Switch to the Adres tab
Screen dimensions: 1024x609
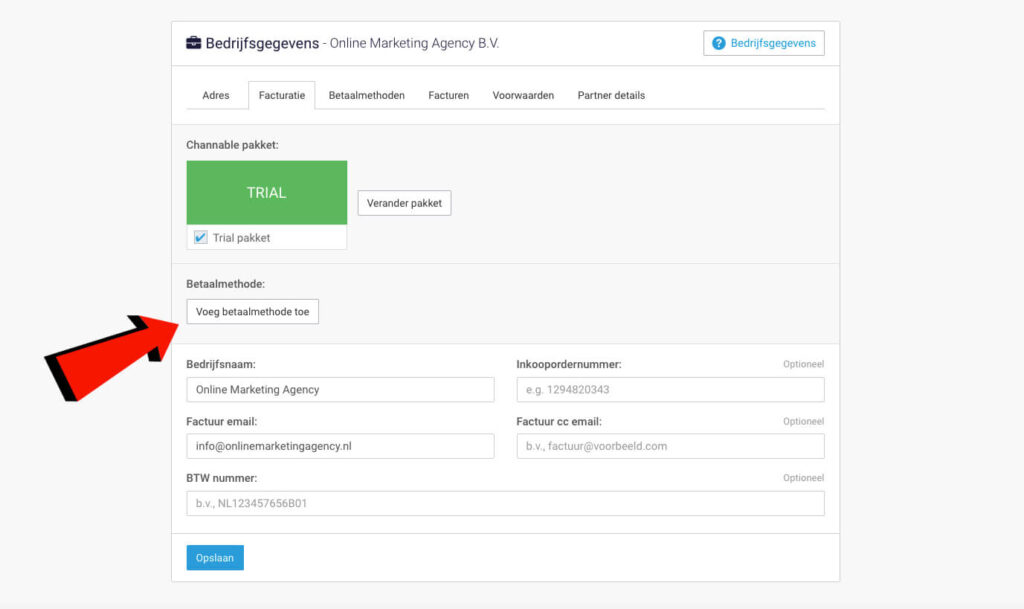click(216, 96)
